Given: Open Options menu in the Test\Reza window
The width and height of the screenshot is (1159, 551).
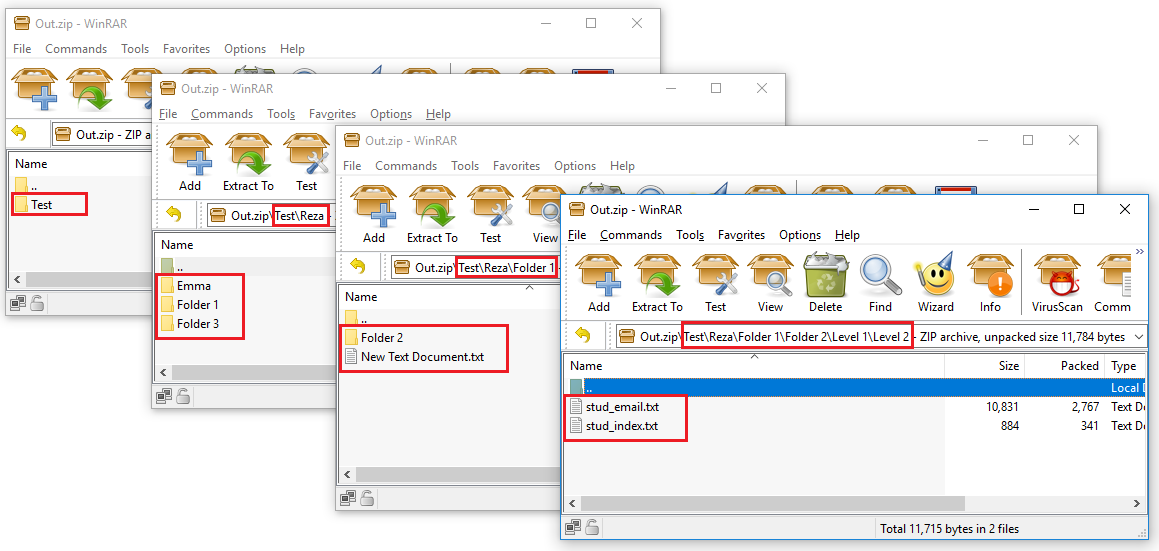Looking at the screenshot, I should coord(391,114).
